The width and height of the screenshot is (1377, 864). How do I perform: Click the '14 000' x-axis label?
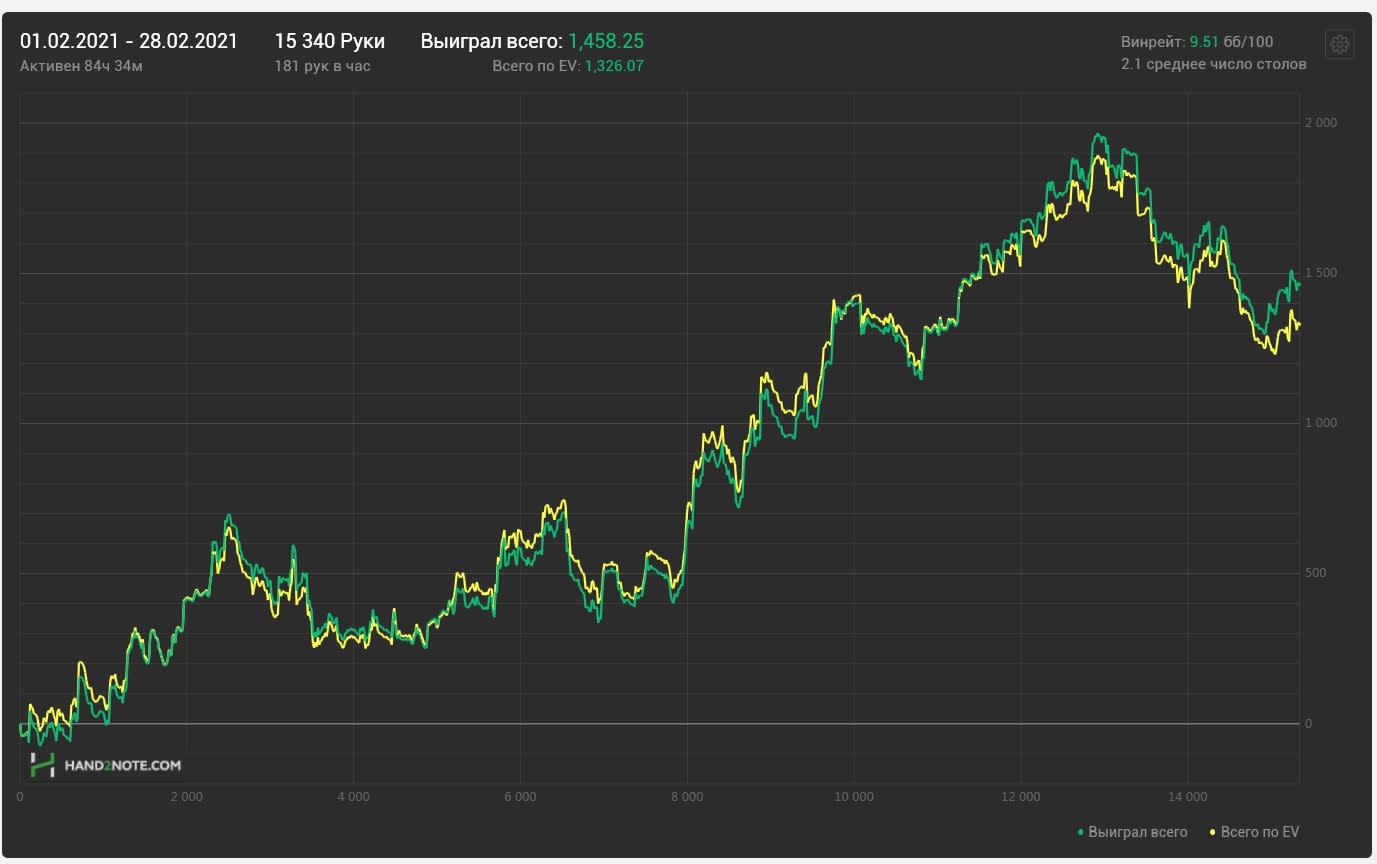click(1187, 797)
